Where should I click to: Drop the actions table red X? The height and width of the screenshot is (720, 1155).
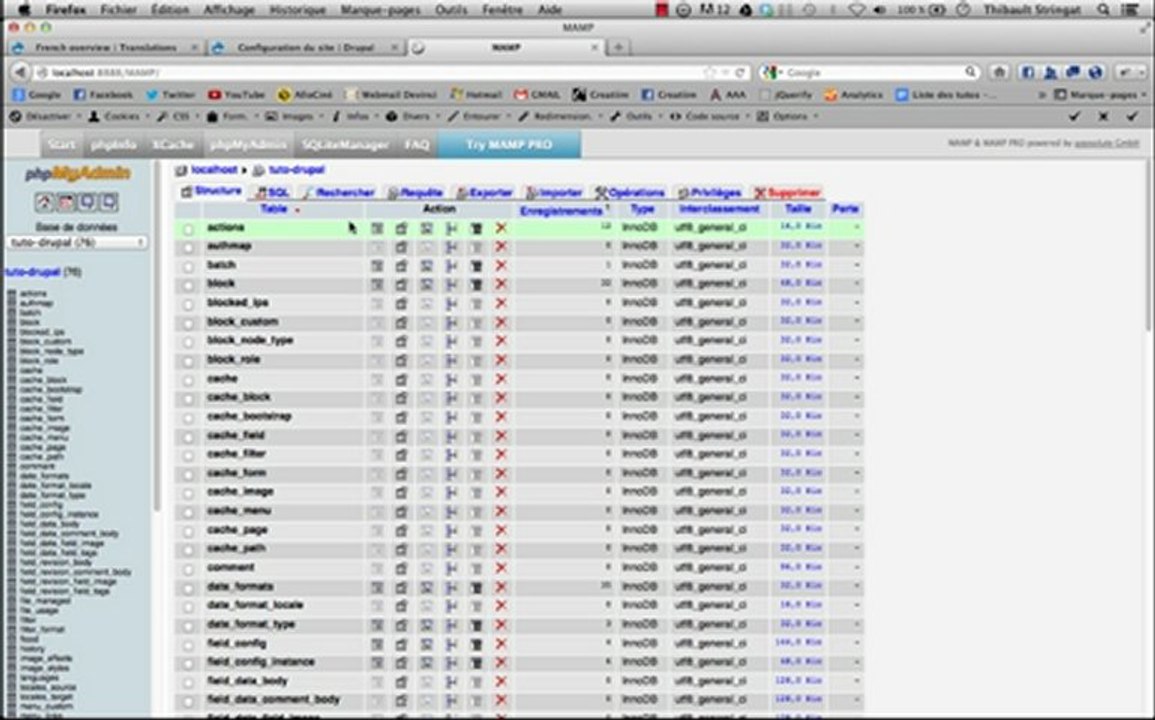(502, 228)
